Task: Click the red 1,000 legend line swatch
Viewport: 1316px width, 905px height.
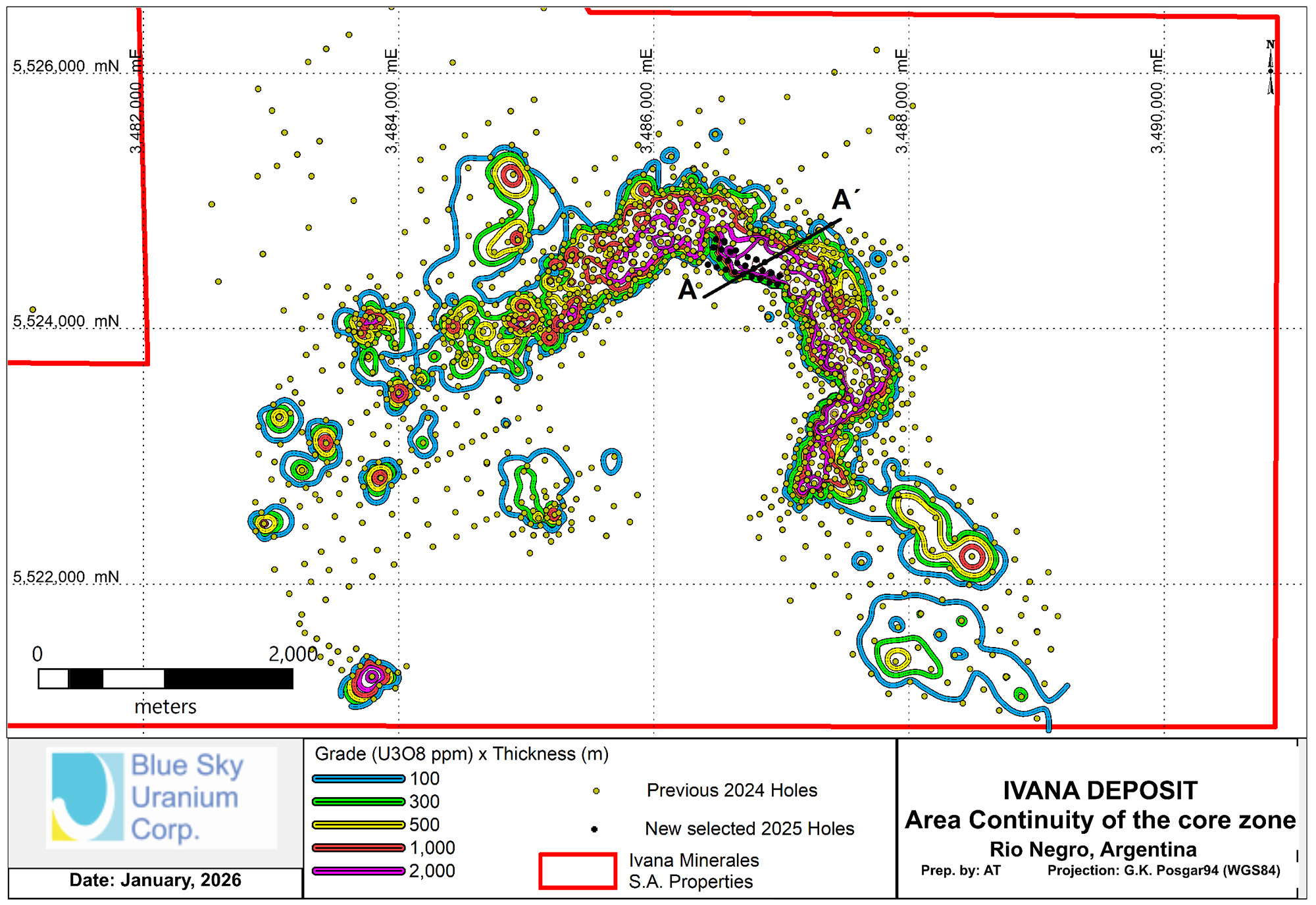Action: point(358,848)
